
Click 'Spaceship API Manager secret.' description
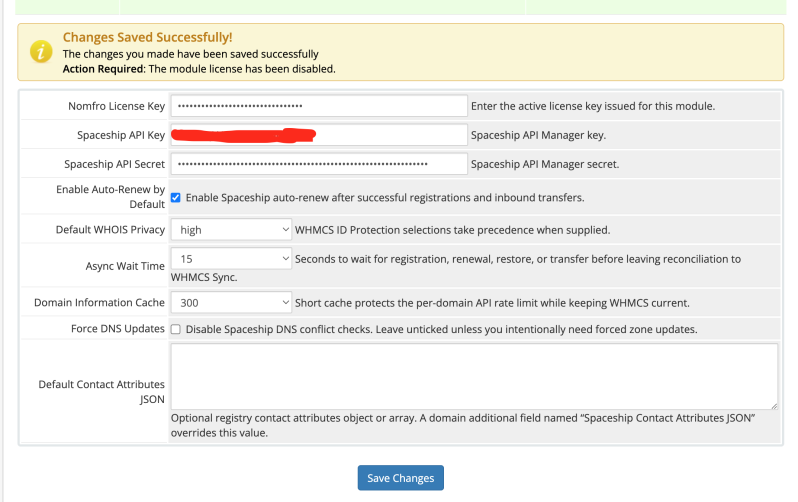[545, 164]
